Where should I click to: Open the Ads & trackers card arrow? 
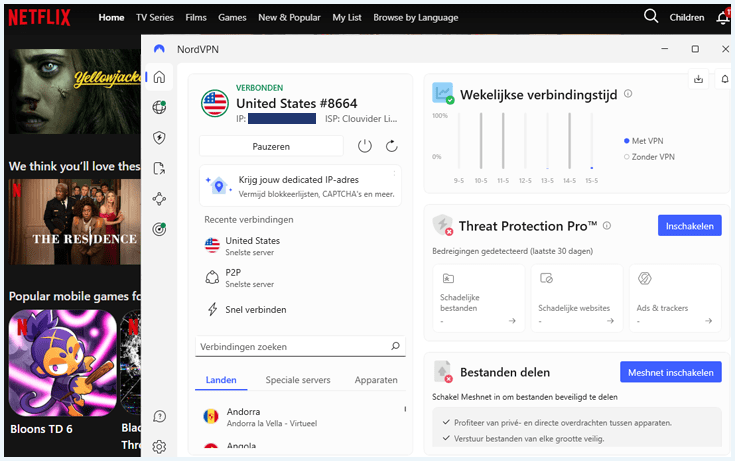click(708, 321)
